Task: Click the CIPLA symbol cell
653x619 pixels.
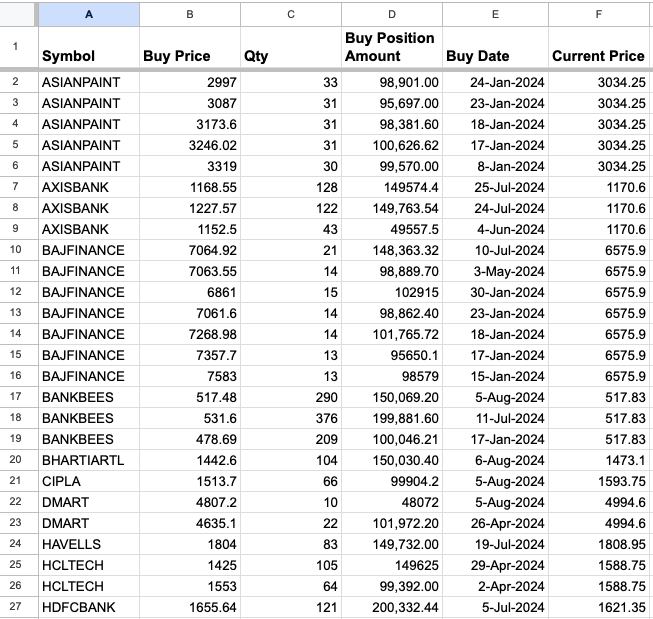Action: click(89, 481)
